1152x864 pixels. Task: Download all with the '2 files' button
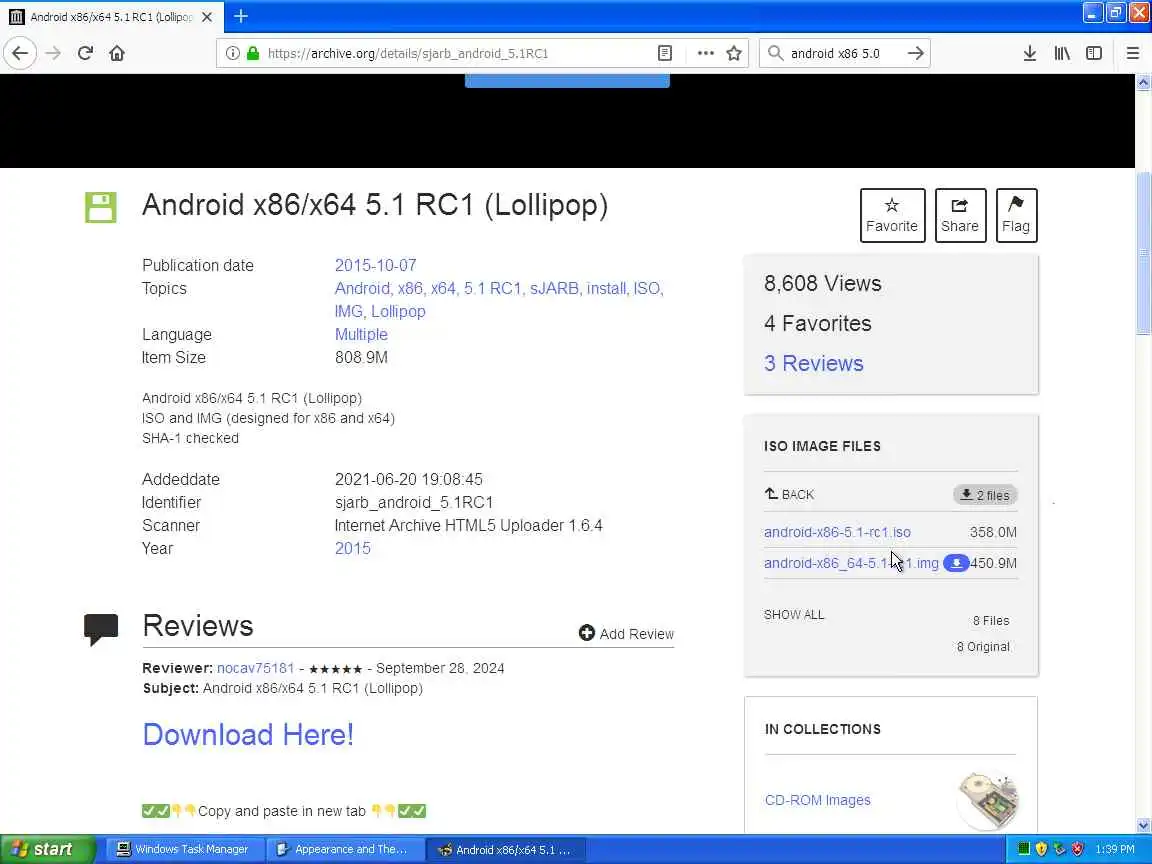coord(985,495)
